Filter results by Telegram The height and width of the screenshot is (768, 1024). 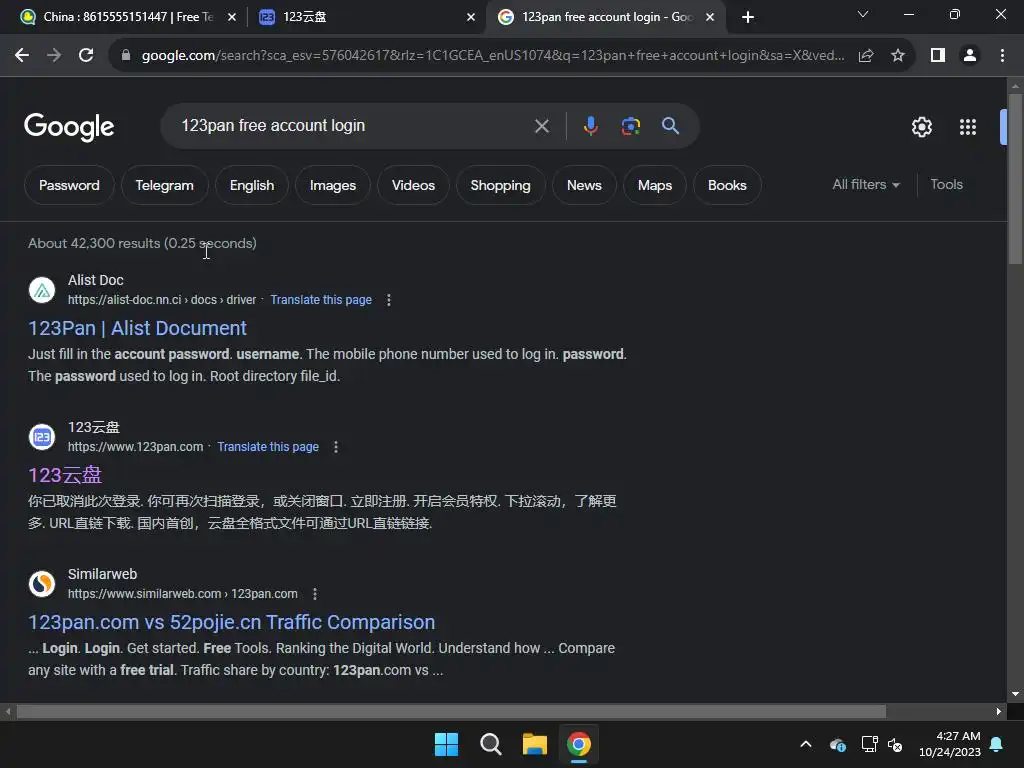165,185
